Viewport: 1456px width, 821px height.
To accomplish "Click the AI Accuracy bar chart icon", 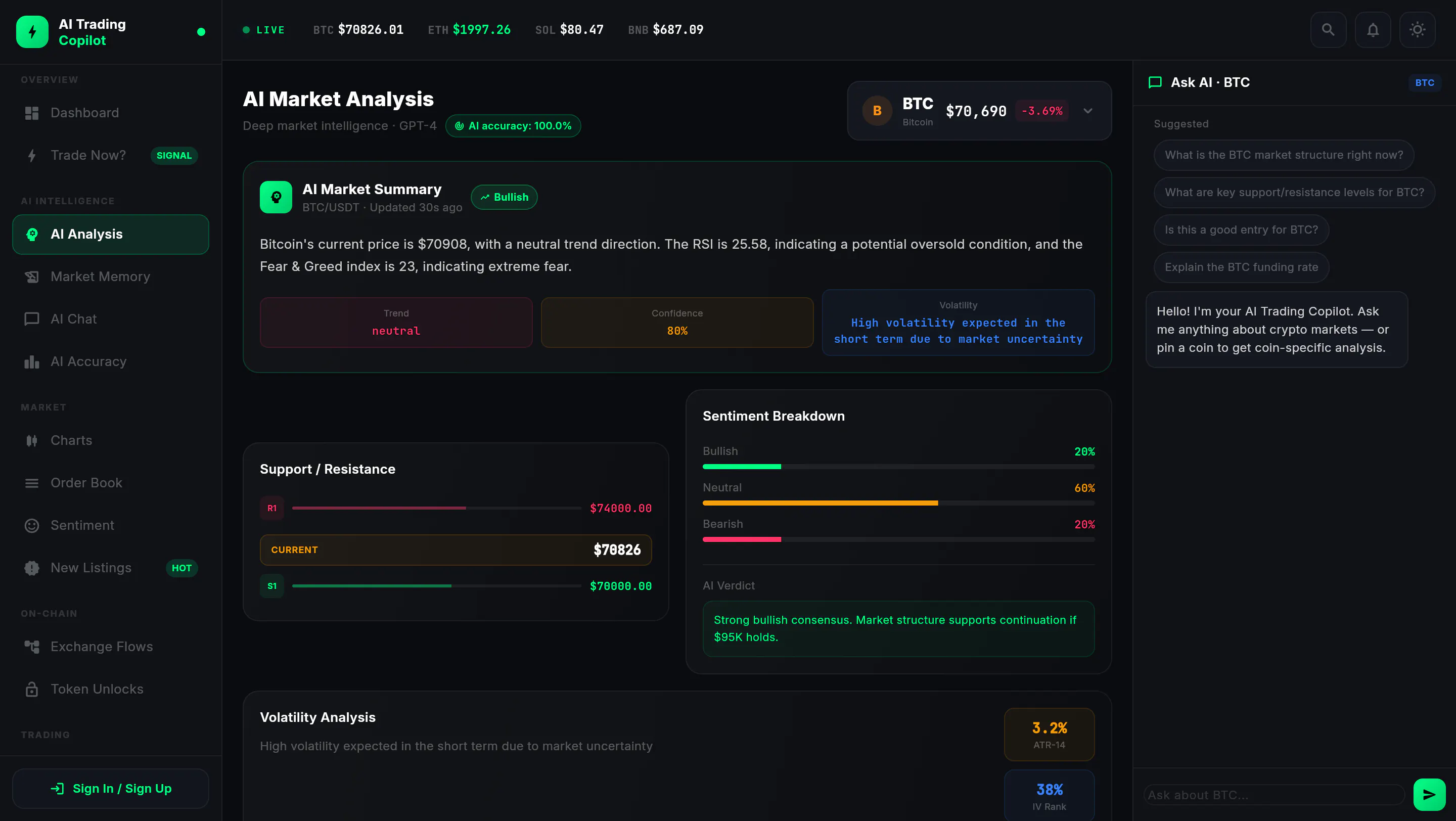I will (32, 361).
